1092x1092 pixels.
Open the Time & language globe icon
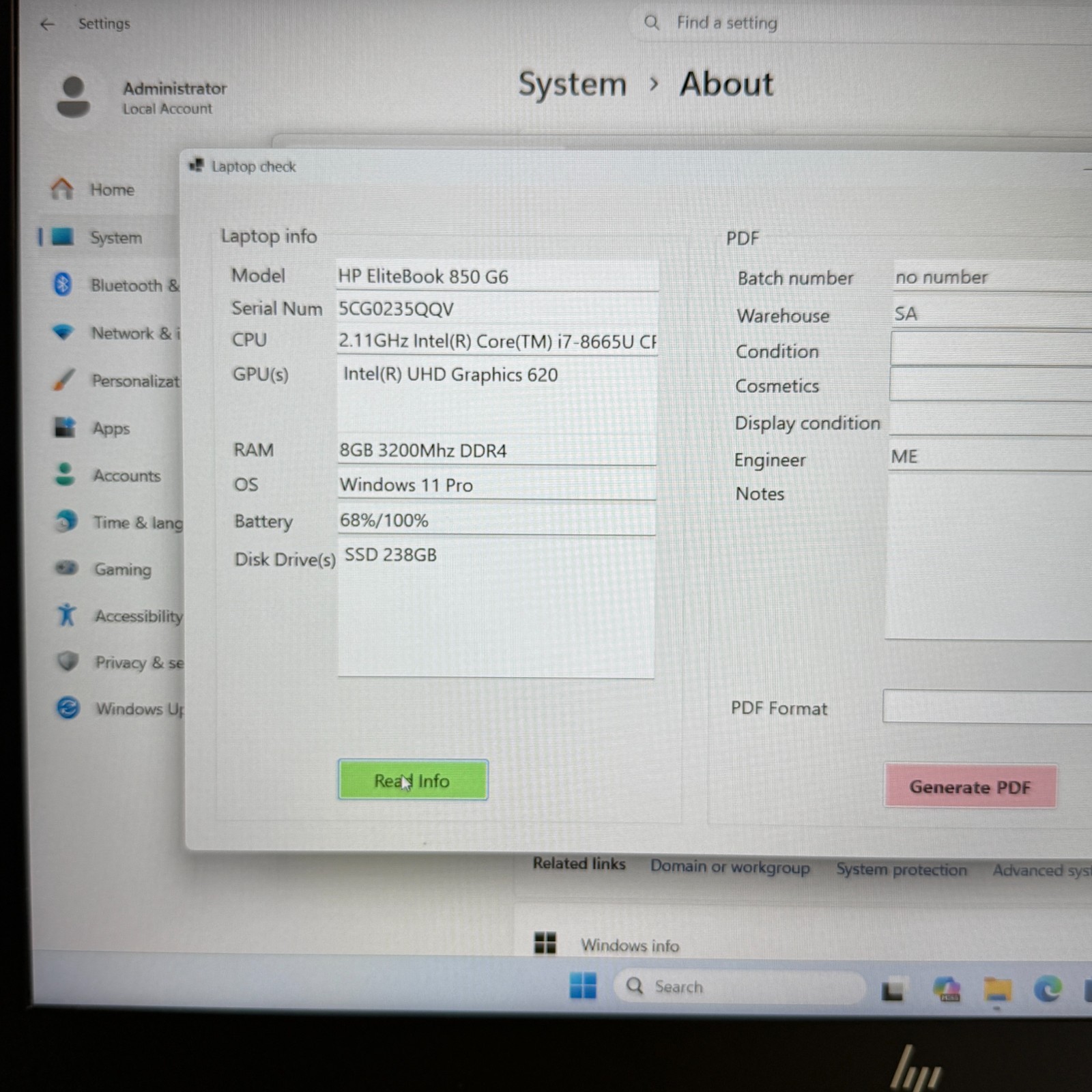pyautogui.click(x=66, y=521)
